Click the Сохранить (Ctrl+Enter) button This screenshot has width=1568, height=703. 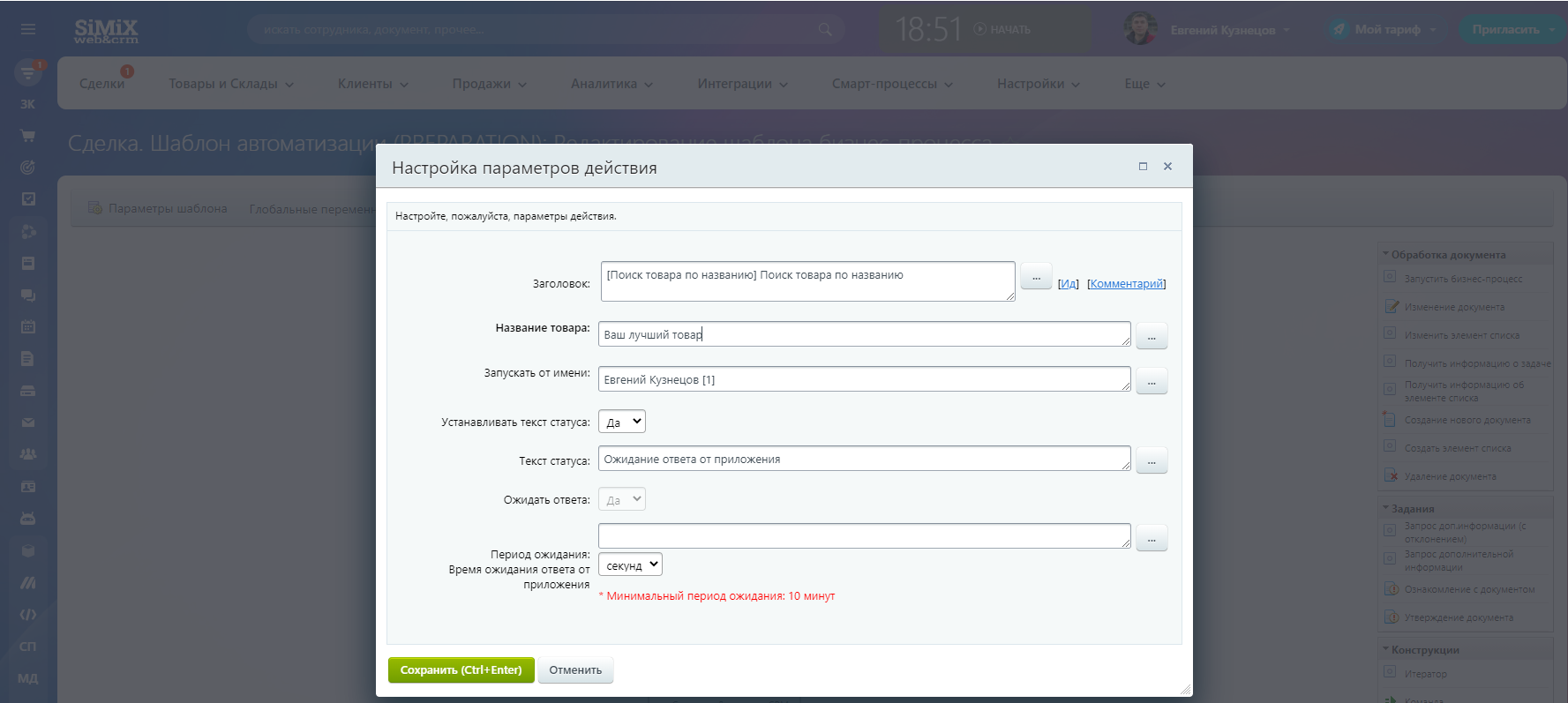[461, 670]
